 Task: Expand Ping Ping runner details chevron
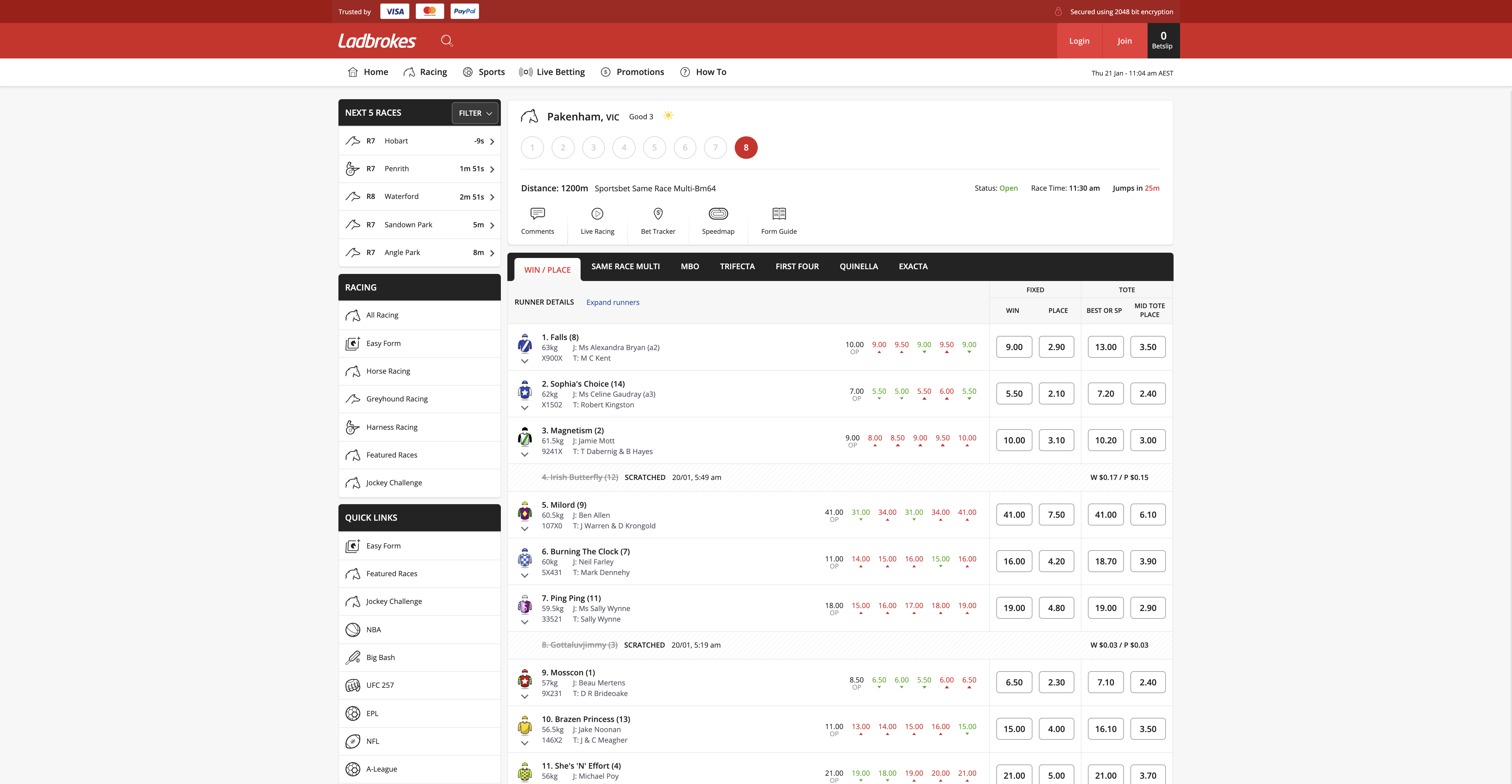[x=525, y=622]
